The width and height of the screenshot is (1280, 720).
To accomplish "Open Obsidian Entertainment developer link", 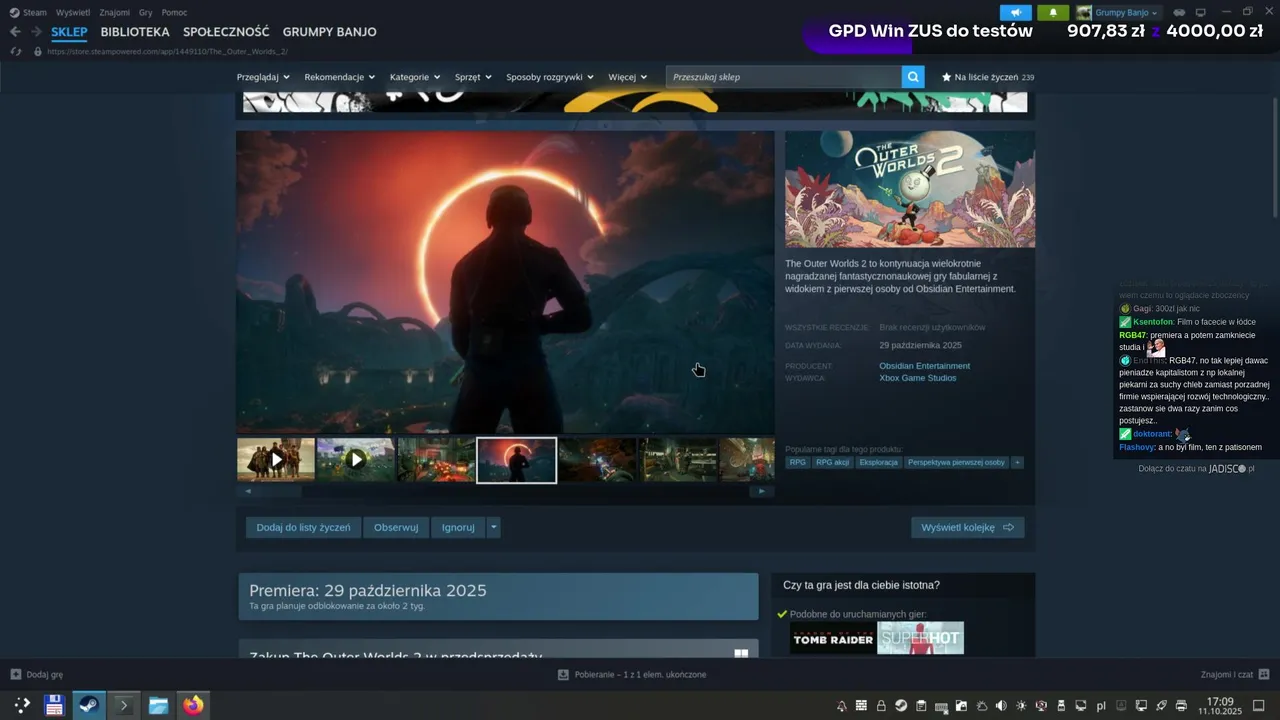I will coord(924,366).
